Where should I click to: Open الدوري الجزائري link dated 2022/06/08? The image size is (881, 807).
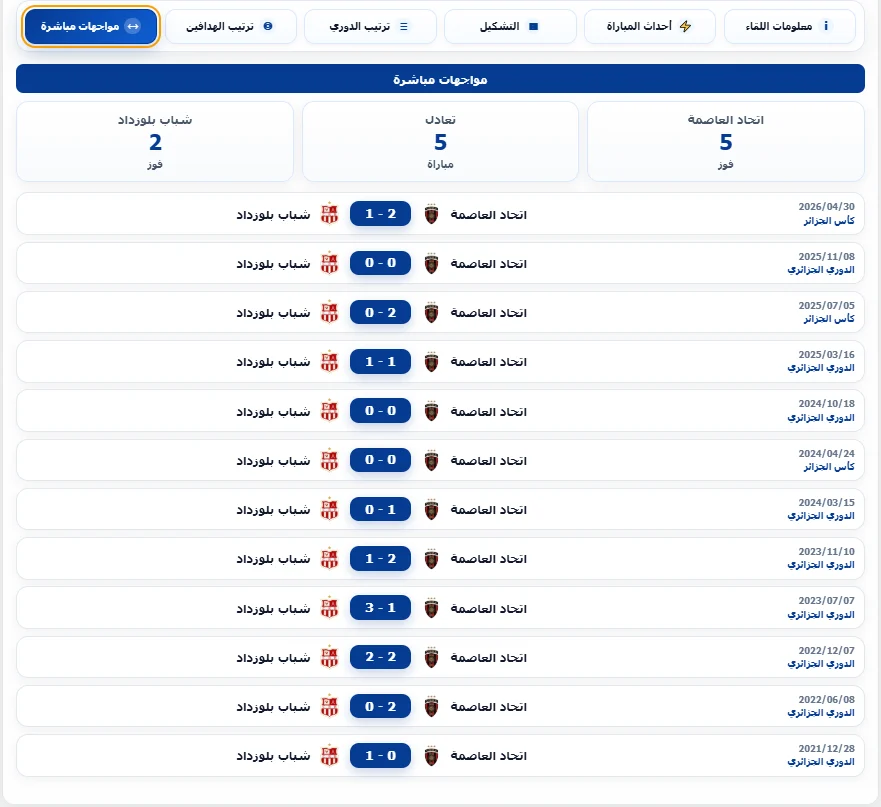[821, 713]
